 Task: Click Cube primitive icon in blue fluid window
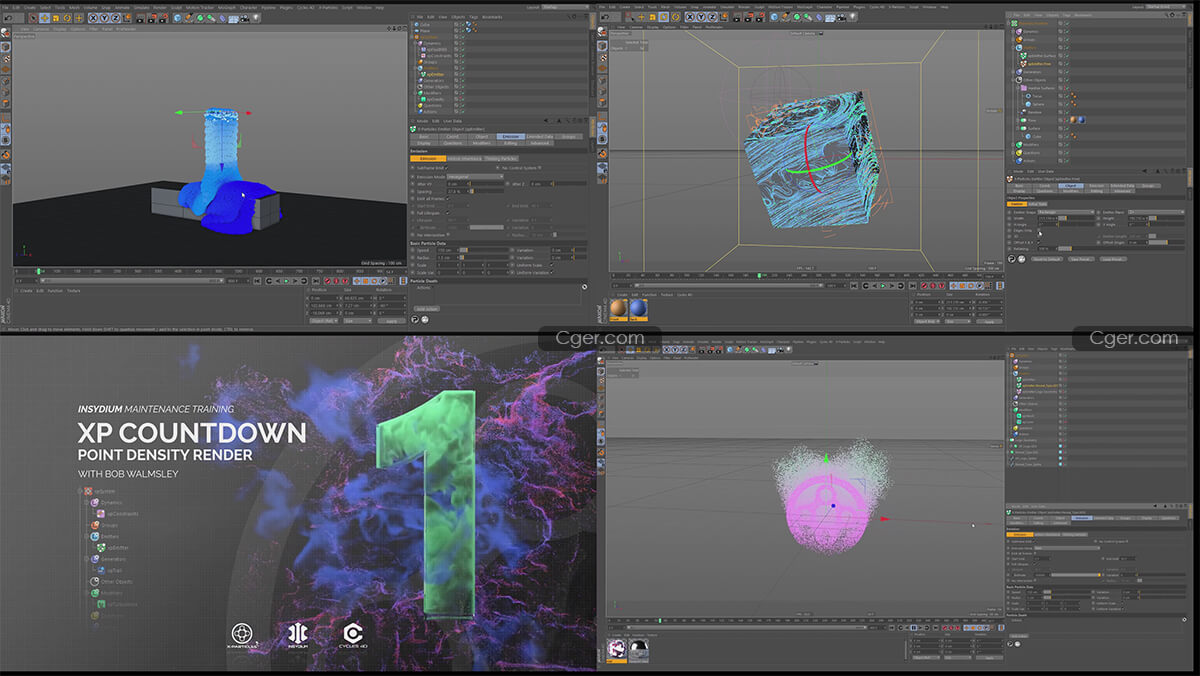(x=177, y=18)
